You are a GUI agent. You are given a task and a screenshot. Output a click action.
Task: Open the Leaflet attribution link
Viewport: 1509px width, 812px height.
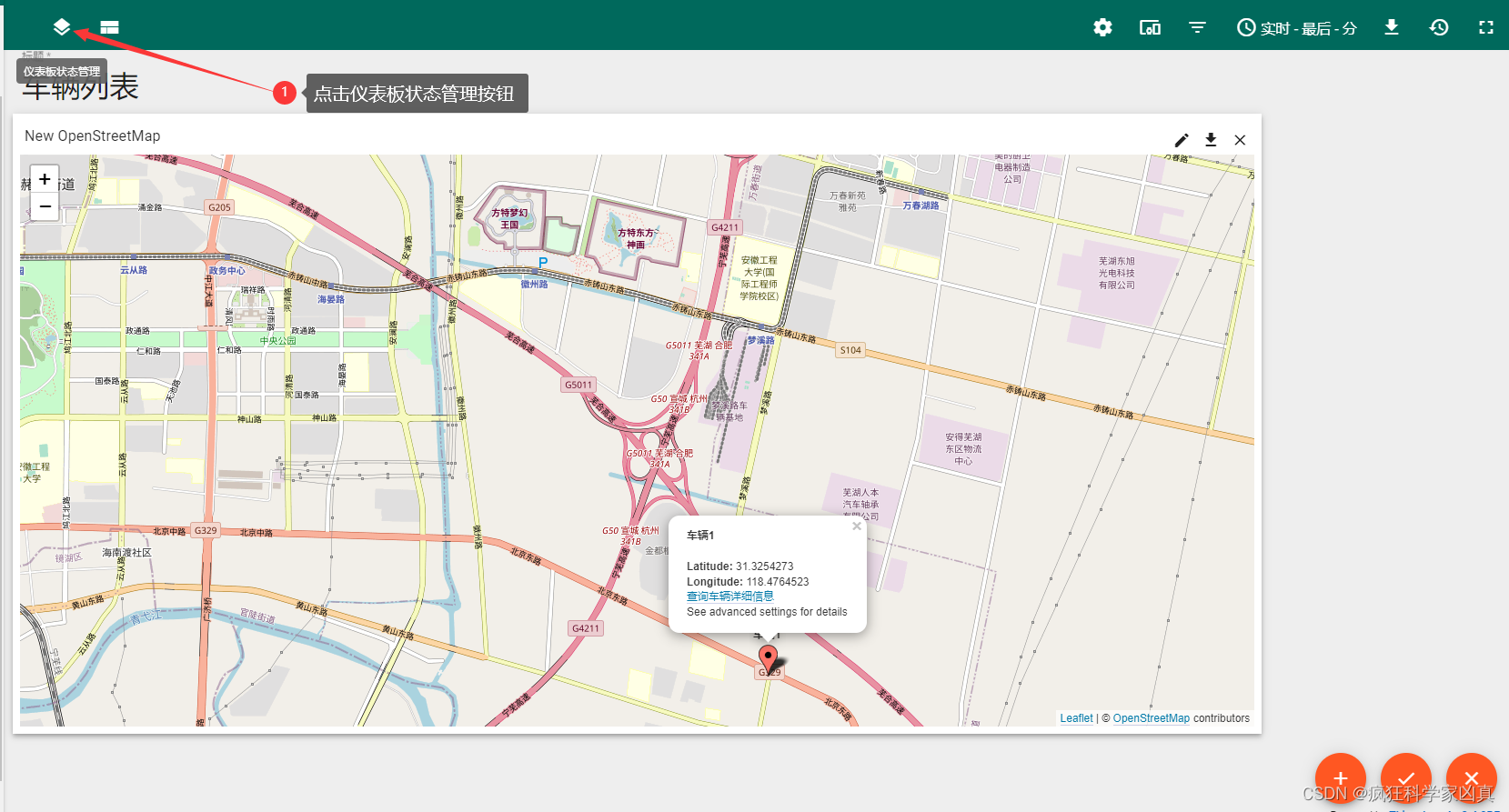[x=1076, y=718]
